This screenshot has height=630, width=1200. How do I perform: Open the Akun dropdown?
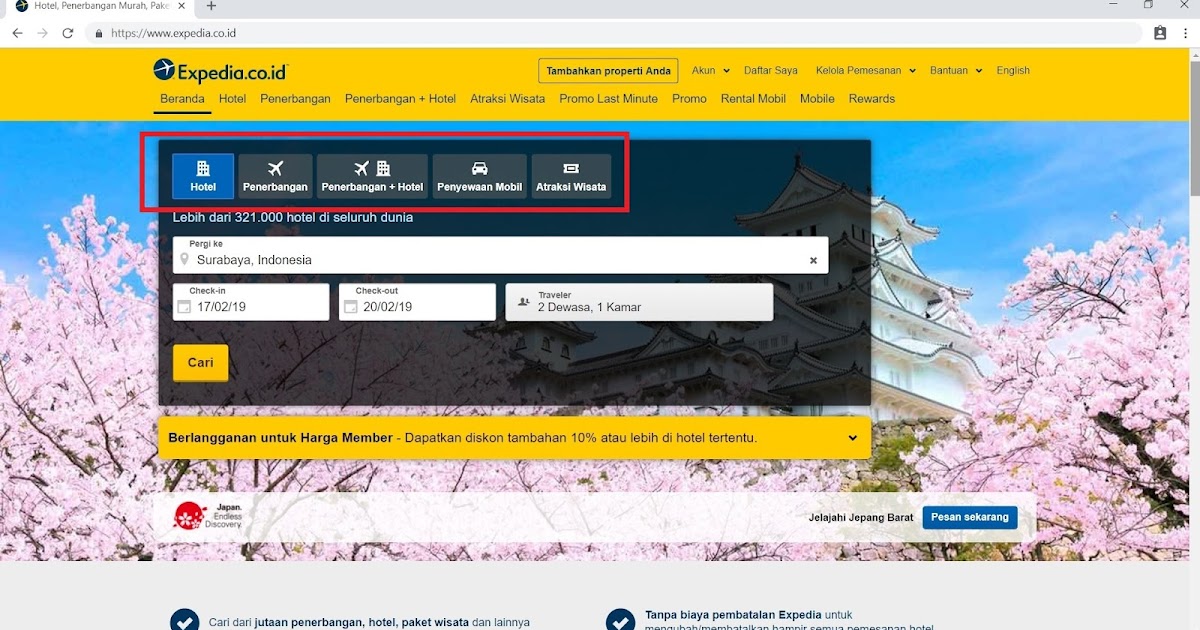click(x=710, y=71)
